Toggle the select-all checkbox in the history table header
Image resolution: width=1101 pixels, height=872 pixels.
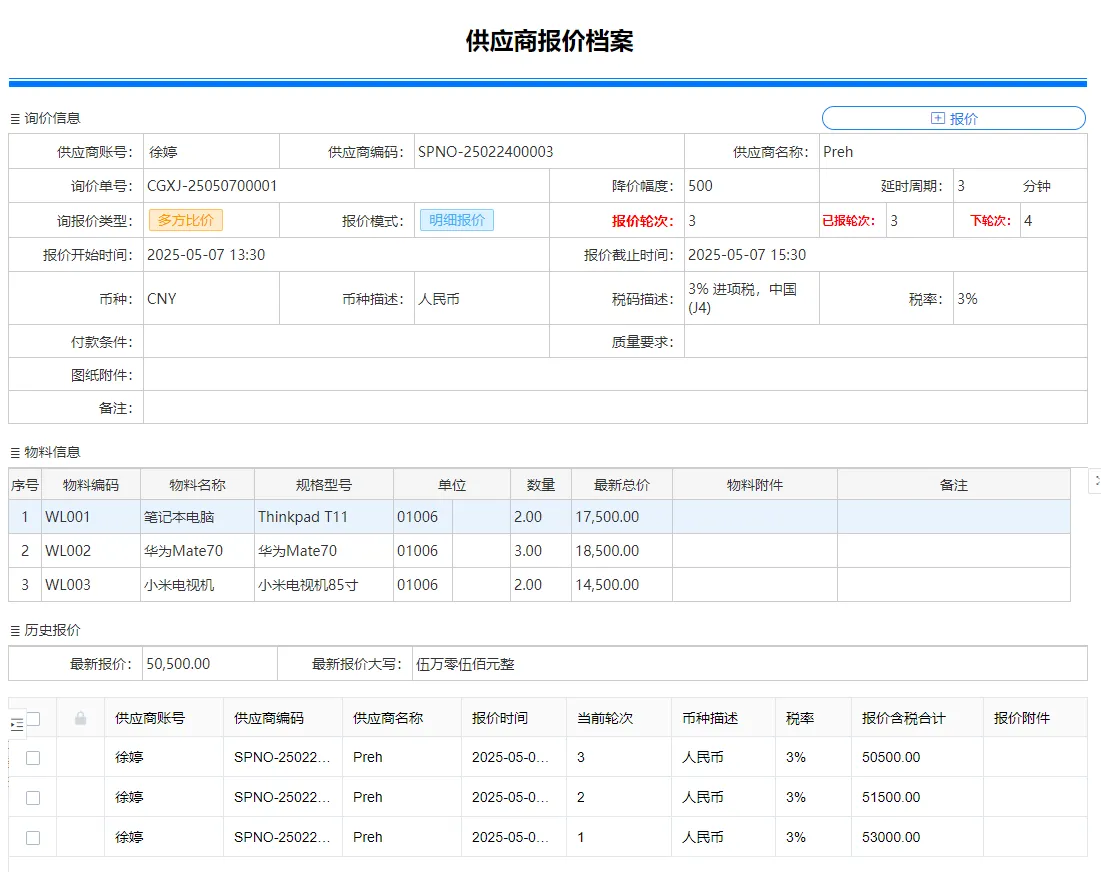pos(33,718)
